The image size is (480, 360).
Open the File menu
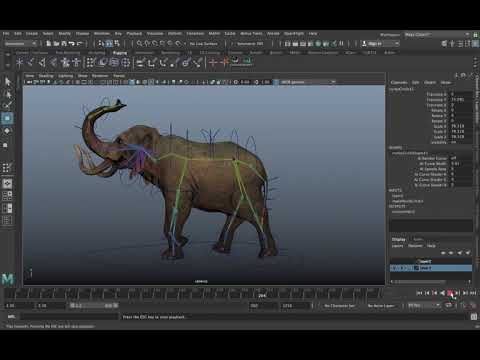[x=6, y=34]
